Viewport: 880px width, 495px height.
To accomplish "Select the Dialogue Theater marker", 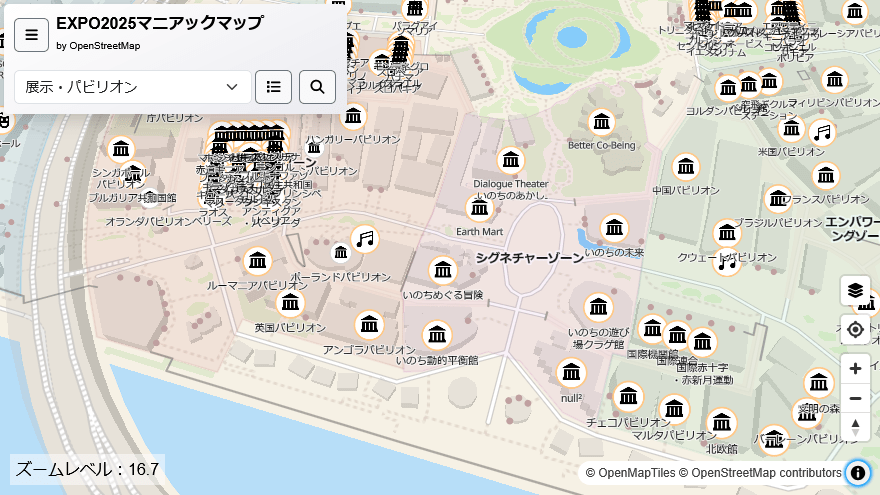I will pyautogui.click(x=511, y=161).
